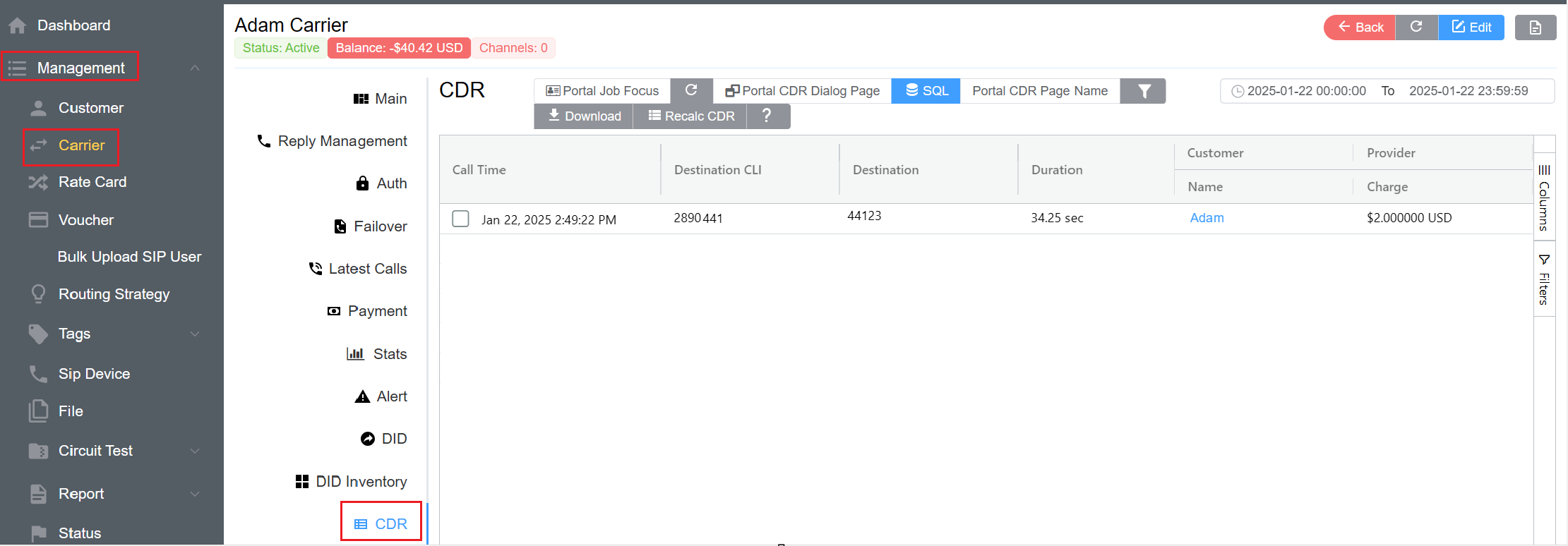The image size is (1568, 546).
Task: Click the question mark help button
Action: coord(767,116)
